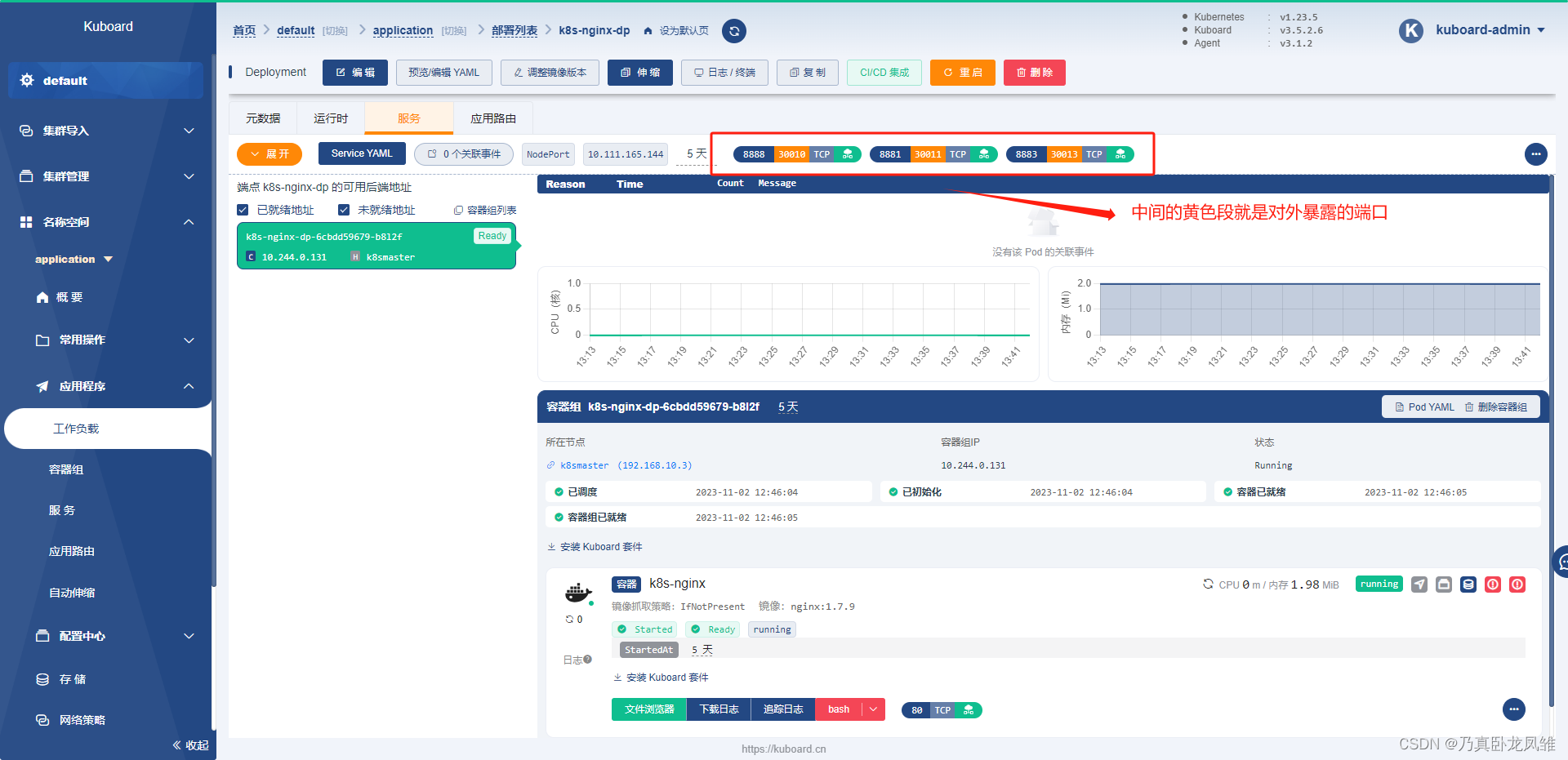
Task: Click the default cluster item in the sidebar
Action: (x=106, y=80)
